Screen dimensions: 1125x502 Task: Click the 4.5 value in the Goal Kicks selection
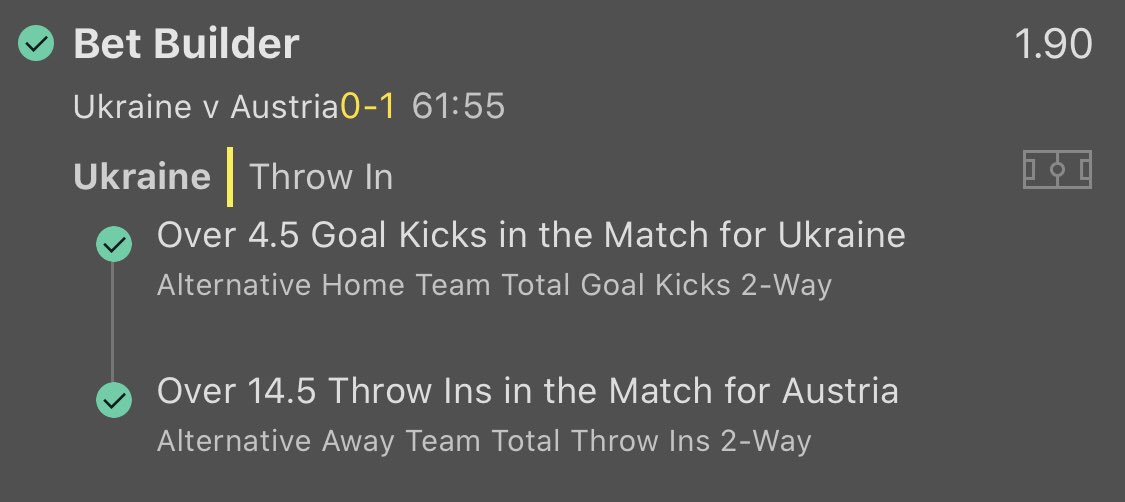tap(272, 235)
